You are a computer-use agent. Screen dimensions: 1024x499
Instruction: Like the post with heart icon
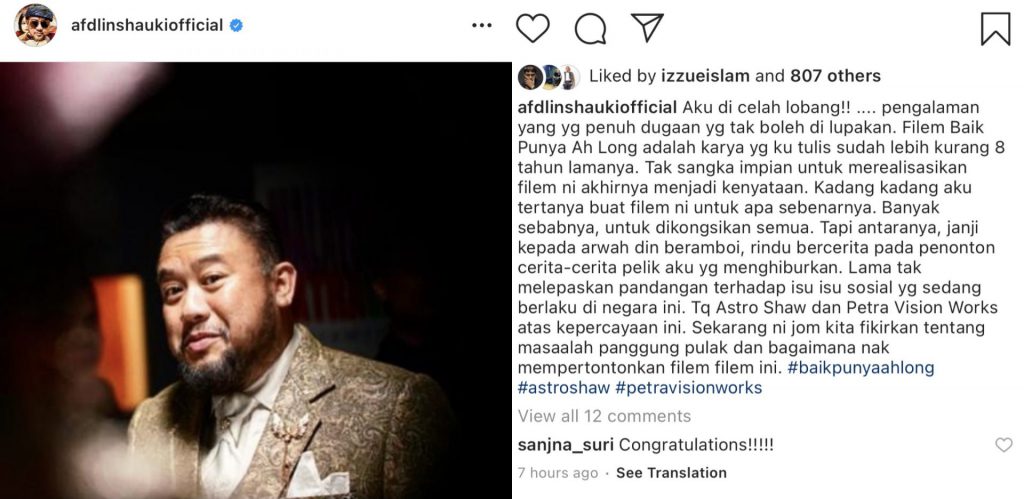532,28
